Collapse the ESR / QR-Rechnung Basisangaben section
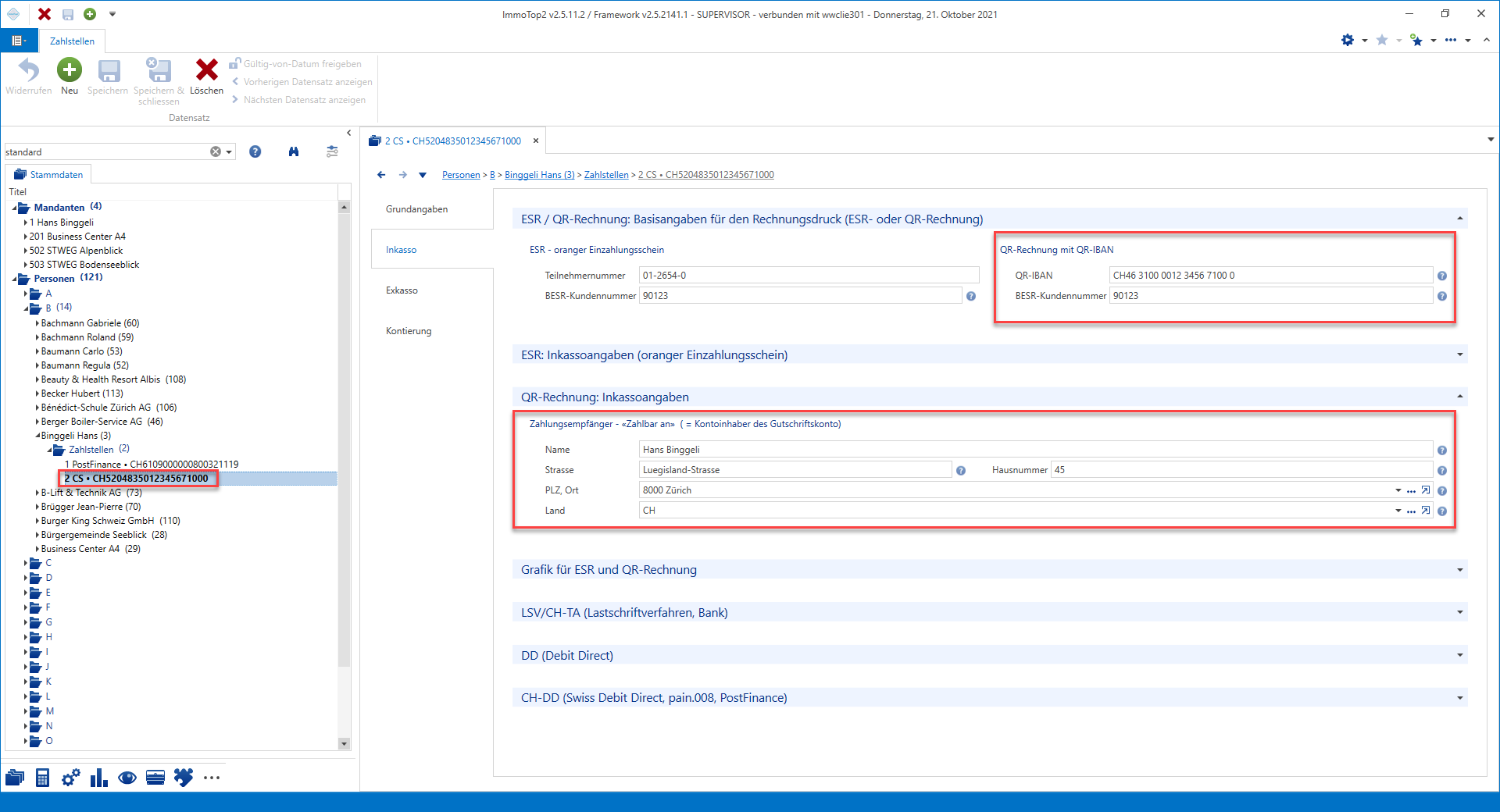The image size is (1500, 812). click(x=1459, y=219)
